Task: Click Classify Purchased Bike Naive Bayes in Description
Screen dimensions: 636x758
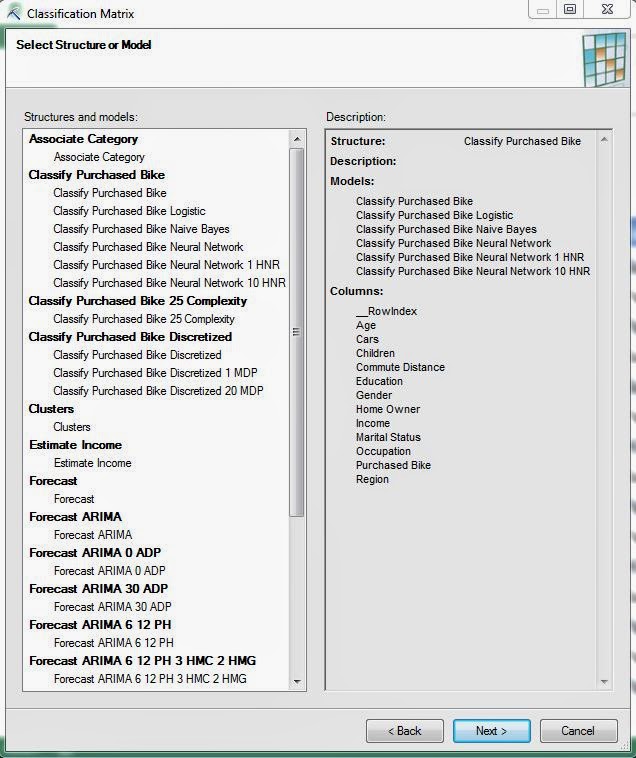Action: [446, 229]
